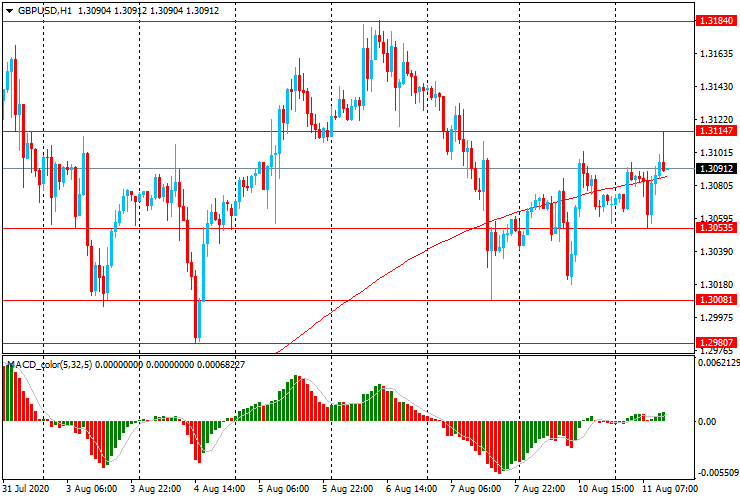Click the red 1.31147 price level label
The height and width of the screenshot is (500, 740).
click(x=717, y=131)
